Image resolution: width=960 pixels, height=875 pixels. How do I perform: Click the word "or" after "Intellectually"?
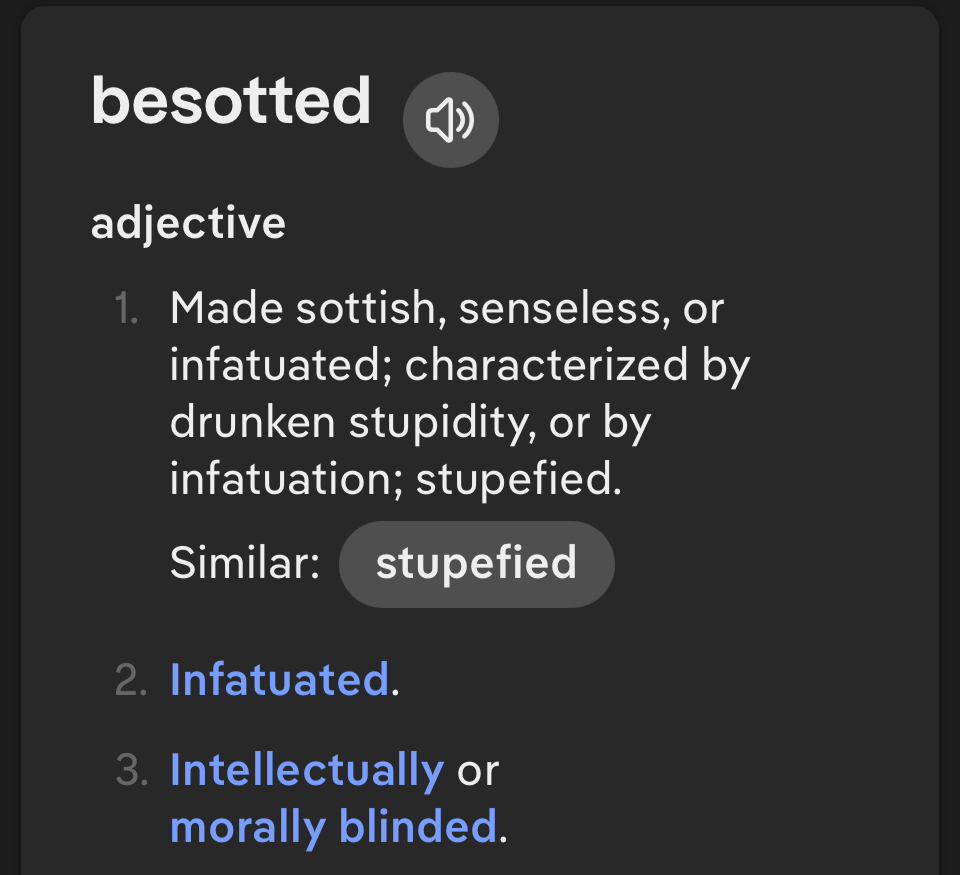477,770
